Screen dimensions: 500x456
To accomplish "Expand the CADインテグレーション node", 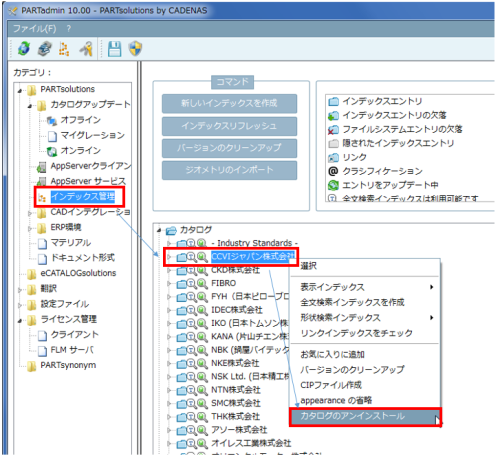I will click(30, 213).
